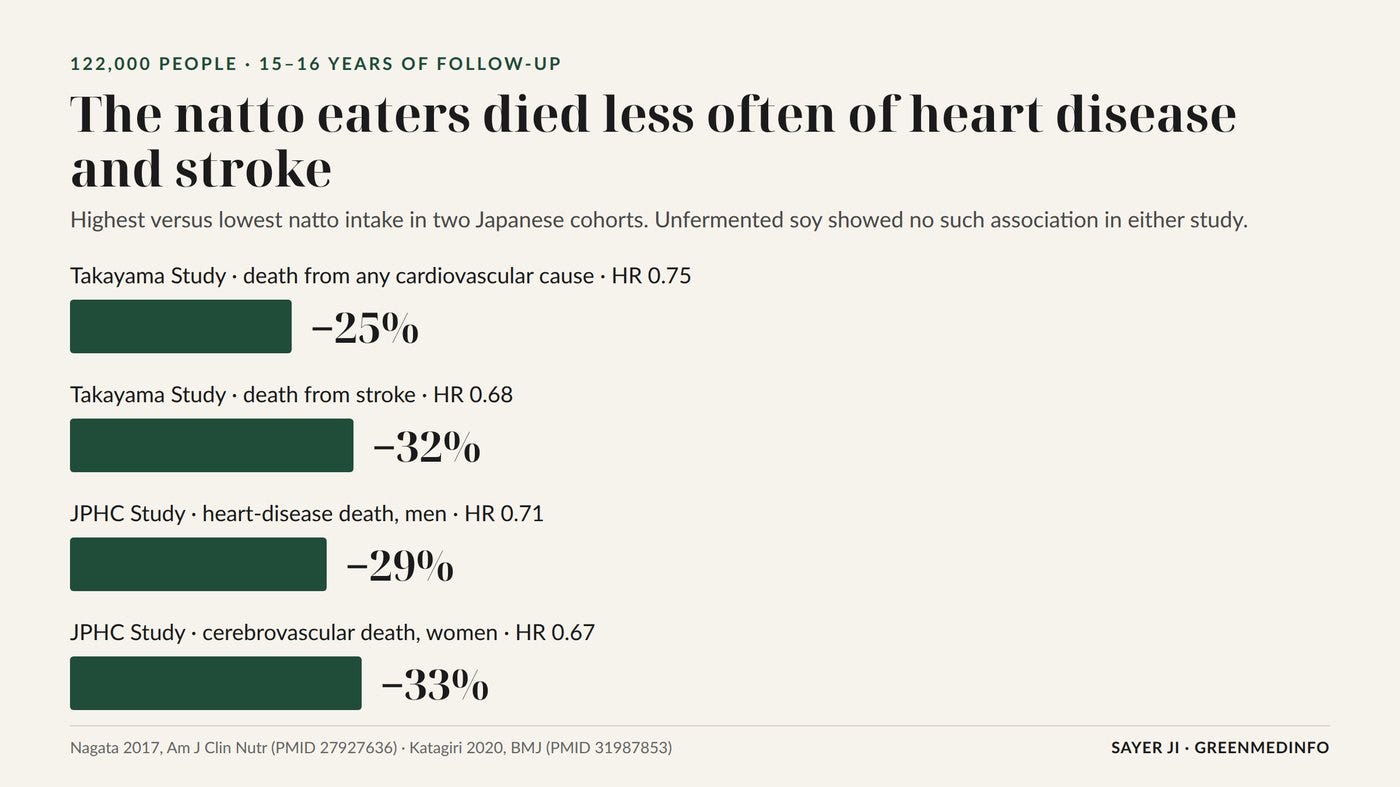Select the green bar showing −33%
Viewport: 1400px width, 787px height.
point(216,683)
